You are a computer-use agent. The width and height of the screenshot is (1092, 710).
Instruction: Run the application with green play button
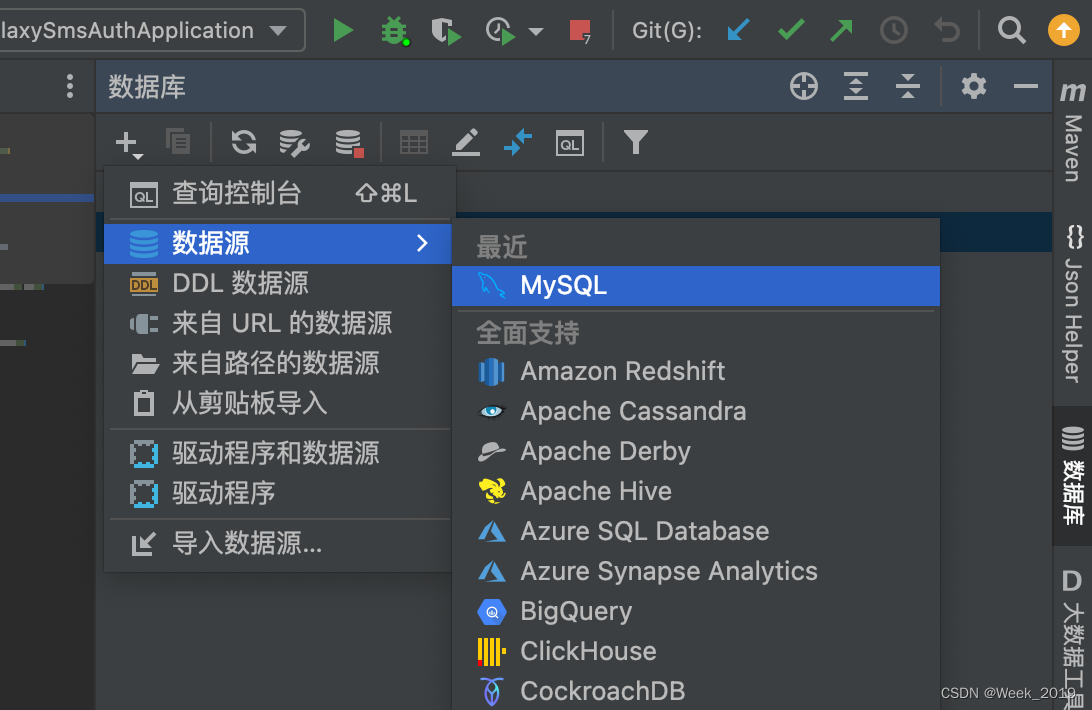tap(343, 31)
